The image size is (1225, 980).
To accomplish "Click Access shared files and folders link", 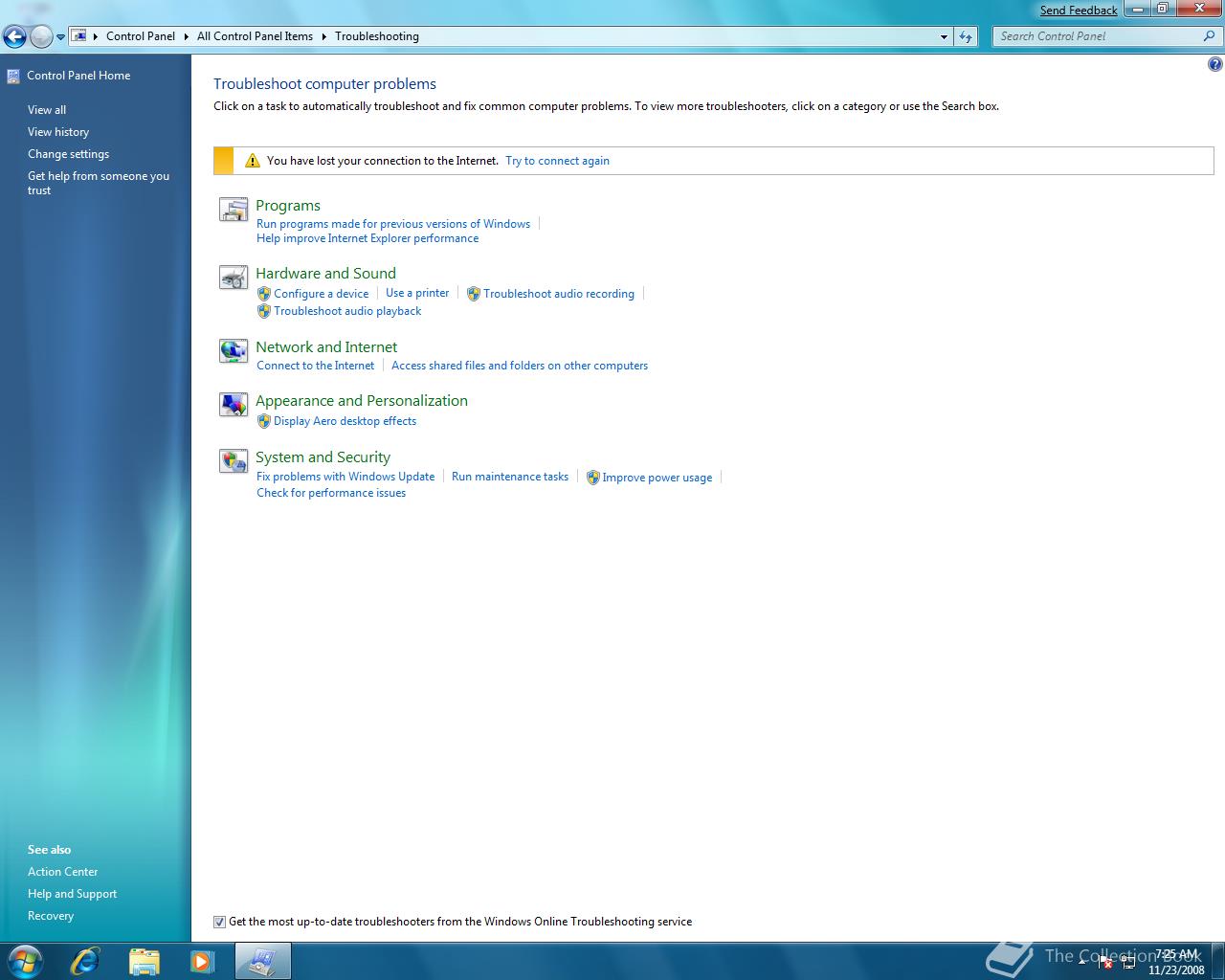I will click(520, 366).
